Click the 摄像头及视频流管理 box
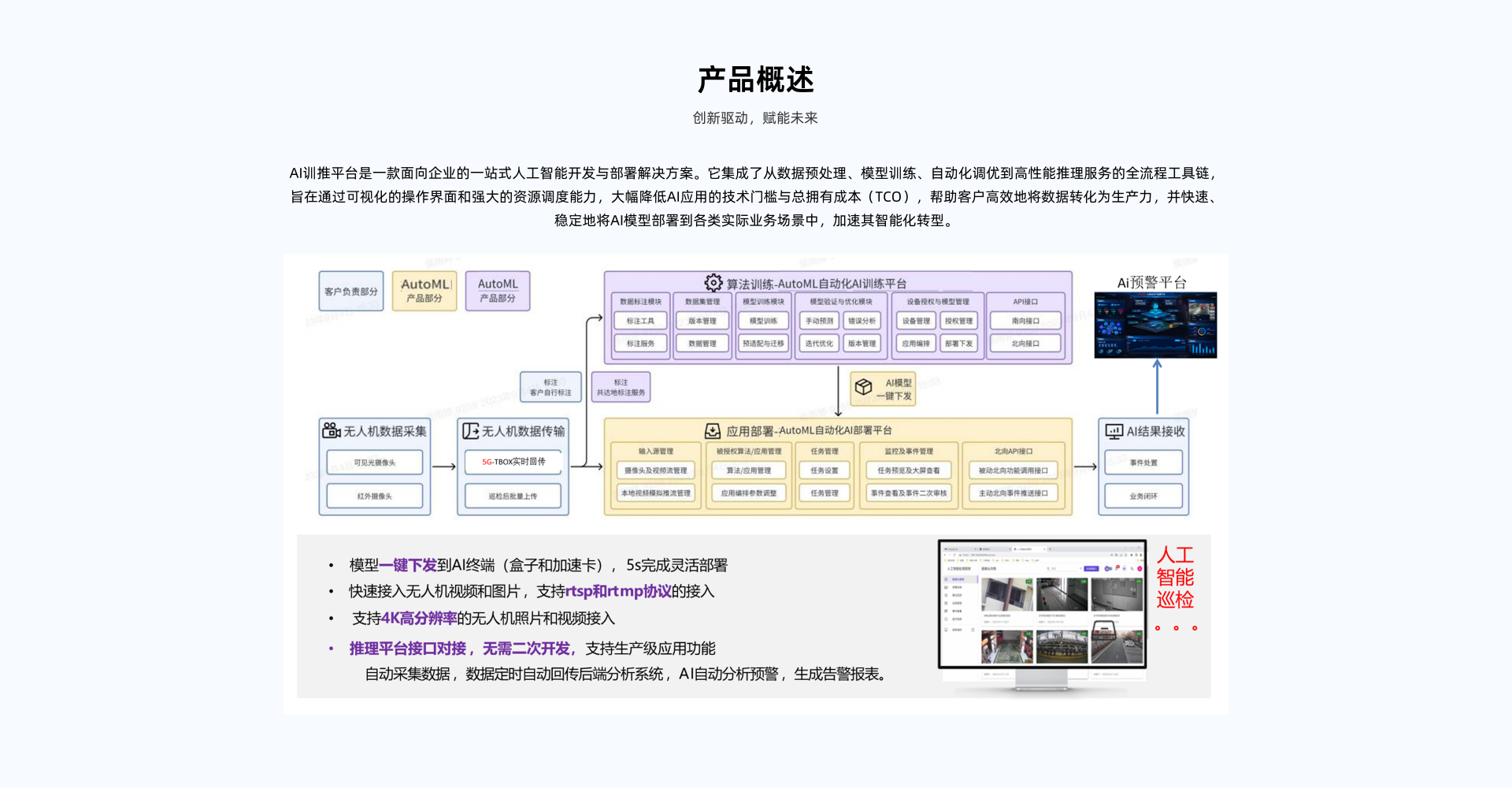The image size is (1512, 788). (x=655, y=470)
